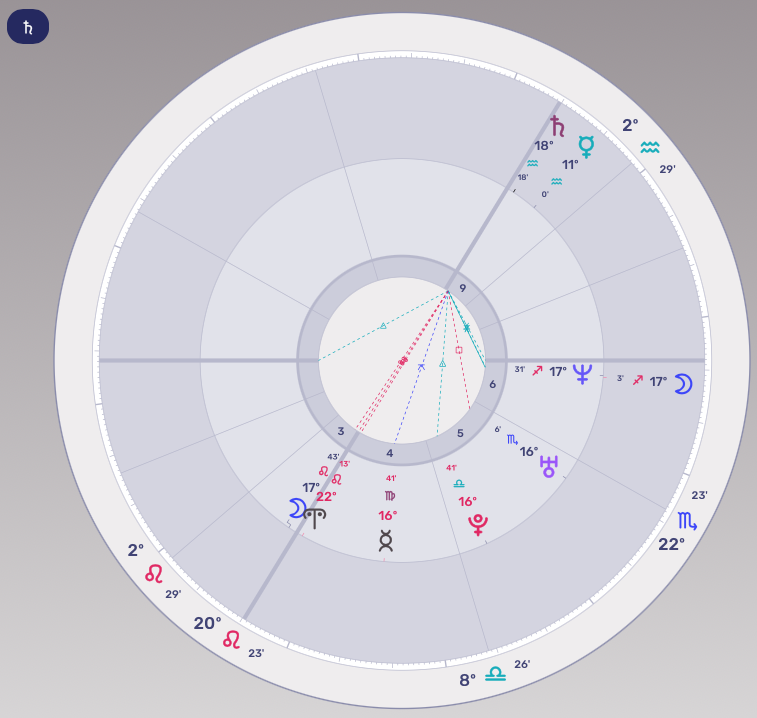Select the Leo sign at 2° on outer ring

pyautogui.click(x=154, y=573)
